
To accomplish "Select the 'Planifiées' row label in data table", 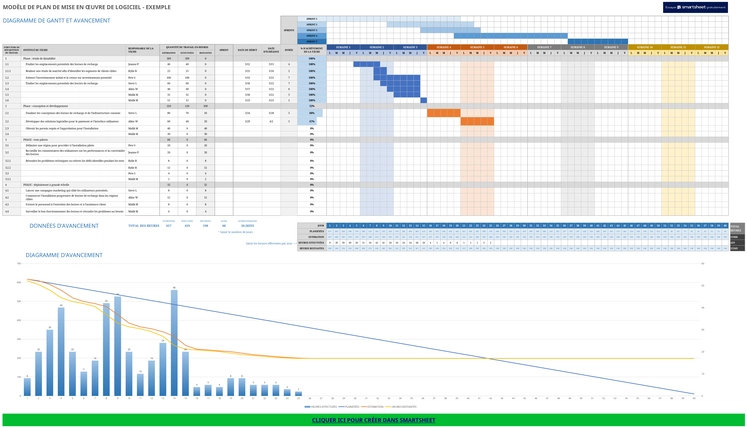I will [x=312, y=231].
